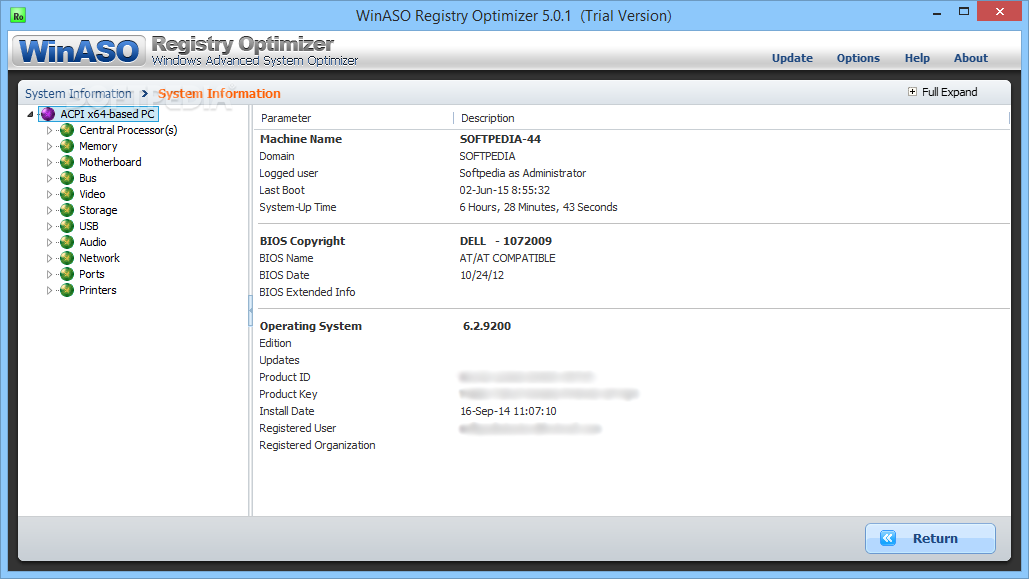Click the splitter collapse handle between panels

click(250, 311)
